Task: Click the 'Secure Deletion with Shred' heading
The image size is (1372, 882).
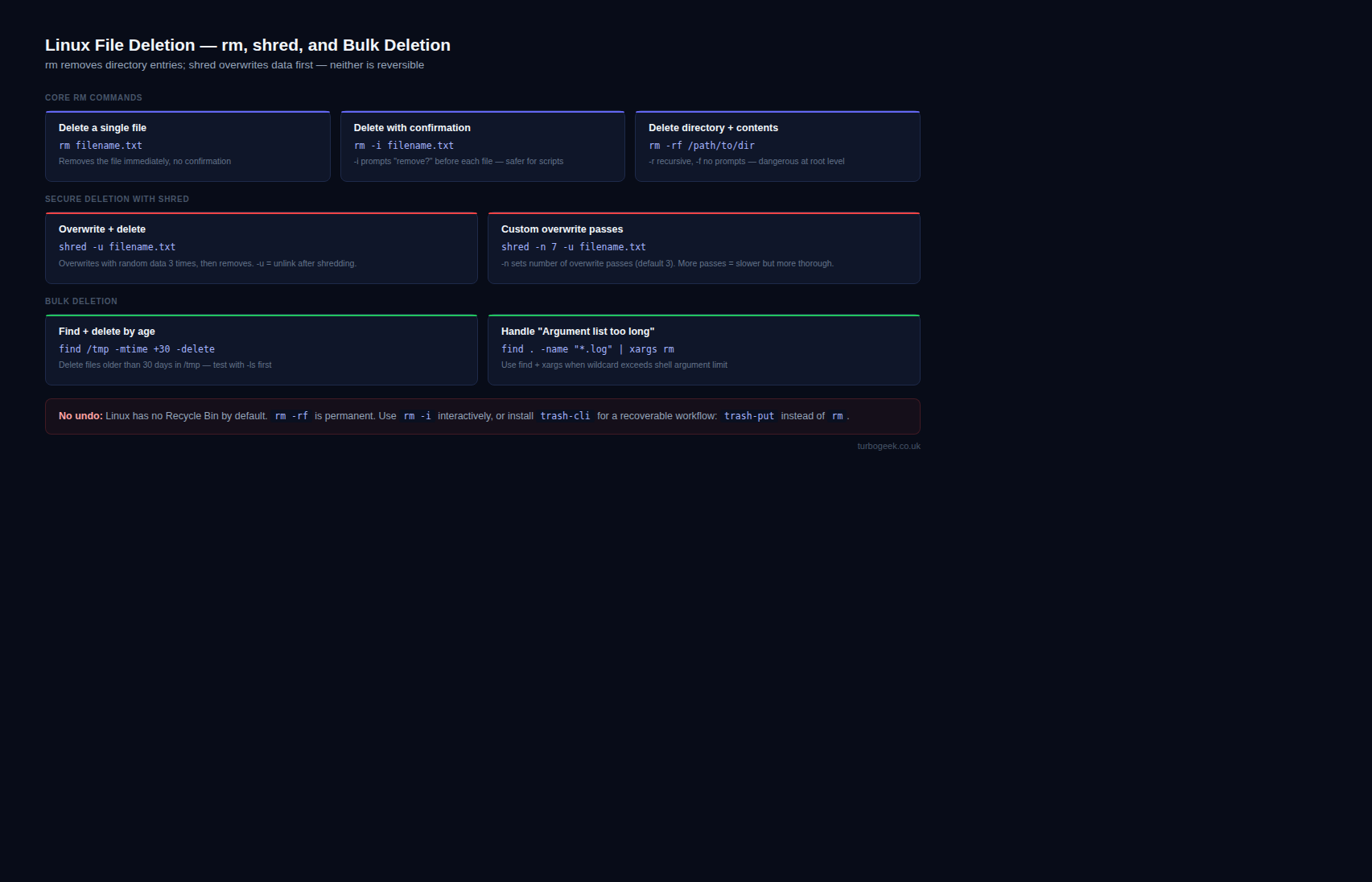Action: click(x=117, y=199)
